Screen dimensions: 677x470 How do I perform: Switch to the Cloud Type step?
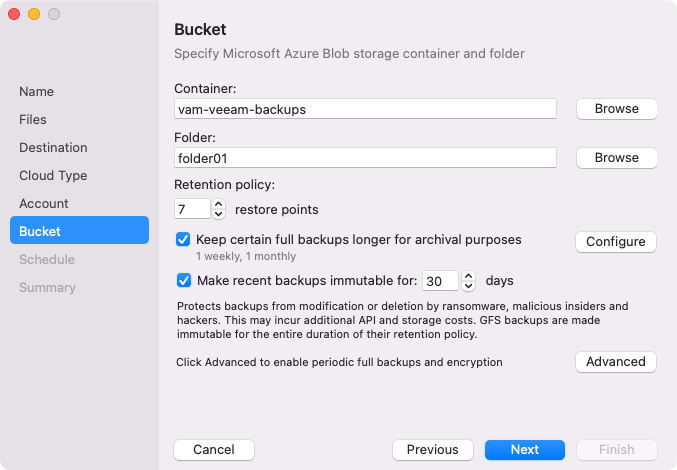click(53, 175)
